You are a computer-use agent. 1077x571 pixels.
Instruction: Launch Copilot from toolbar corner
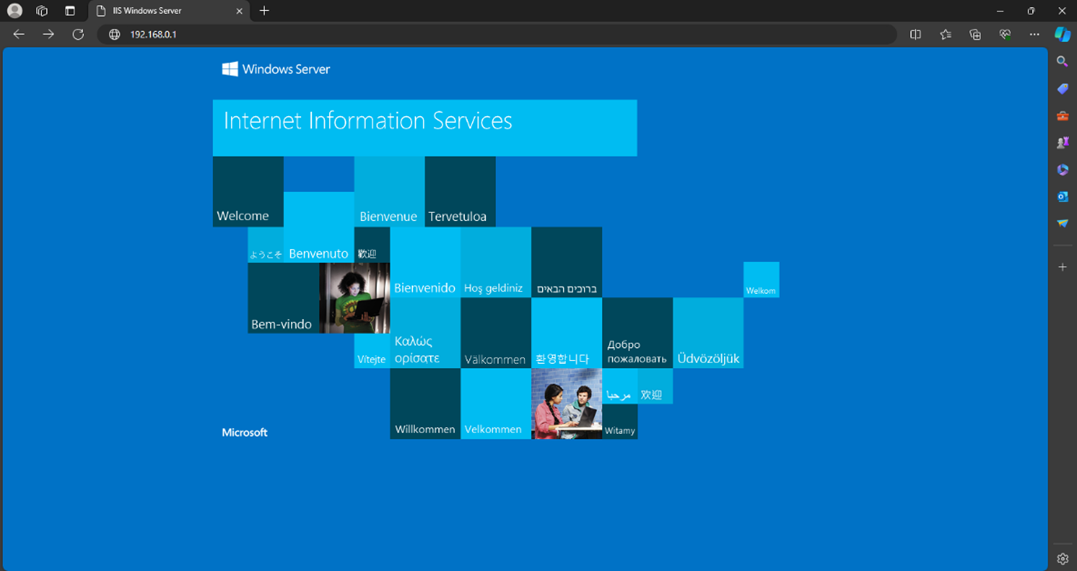[x=1063, y=34]
